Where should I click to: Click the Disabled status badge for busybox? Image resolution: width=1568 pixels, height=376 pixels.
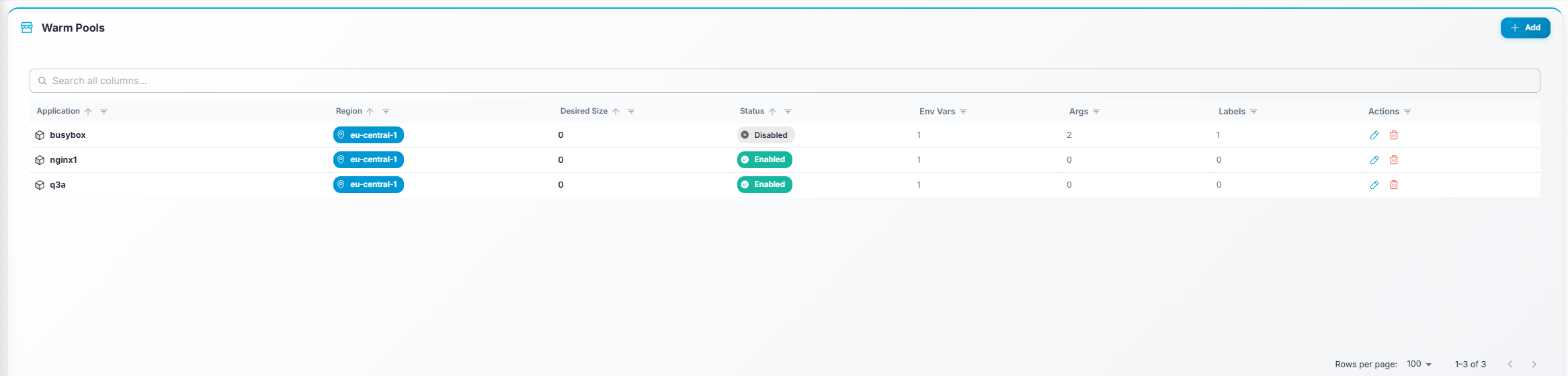[766, 135]
